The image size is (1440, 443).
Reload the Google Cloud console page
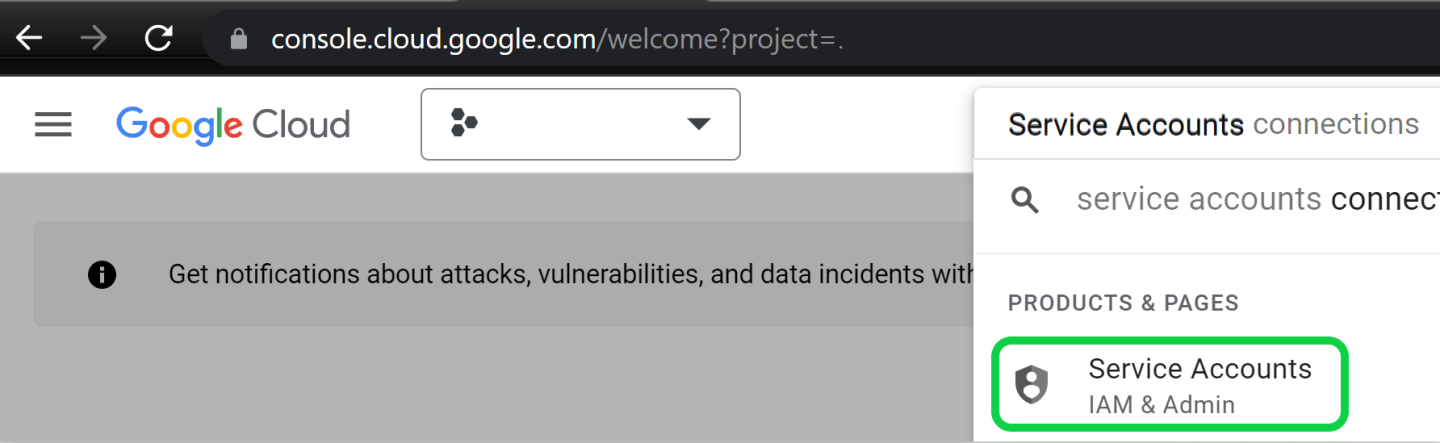tap(159, 39)
